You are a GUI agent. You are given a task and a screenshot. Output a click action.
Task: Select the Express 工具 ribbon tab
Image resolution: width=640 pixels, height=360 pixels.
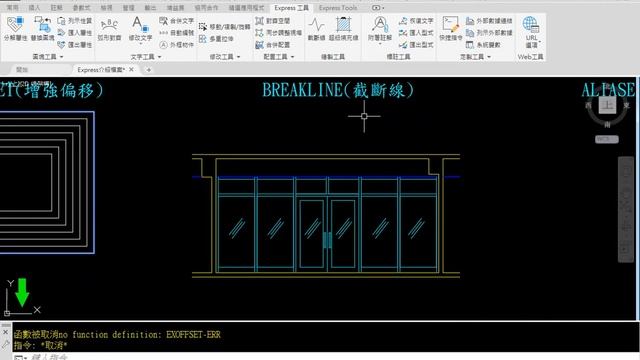[291, 8]
